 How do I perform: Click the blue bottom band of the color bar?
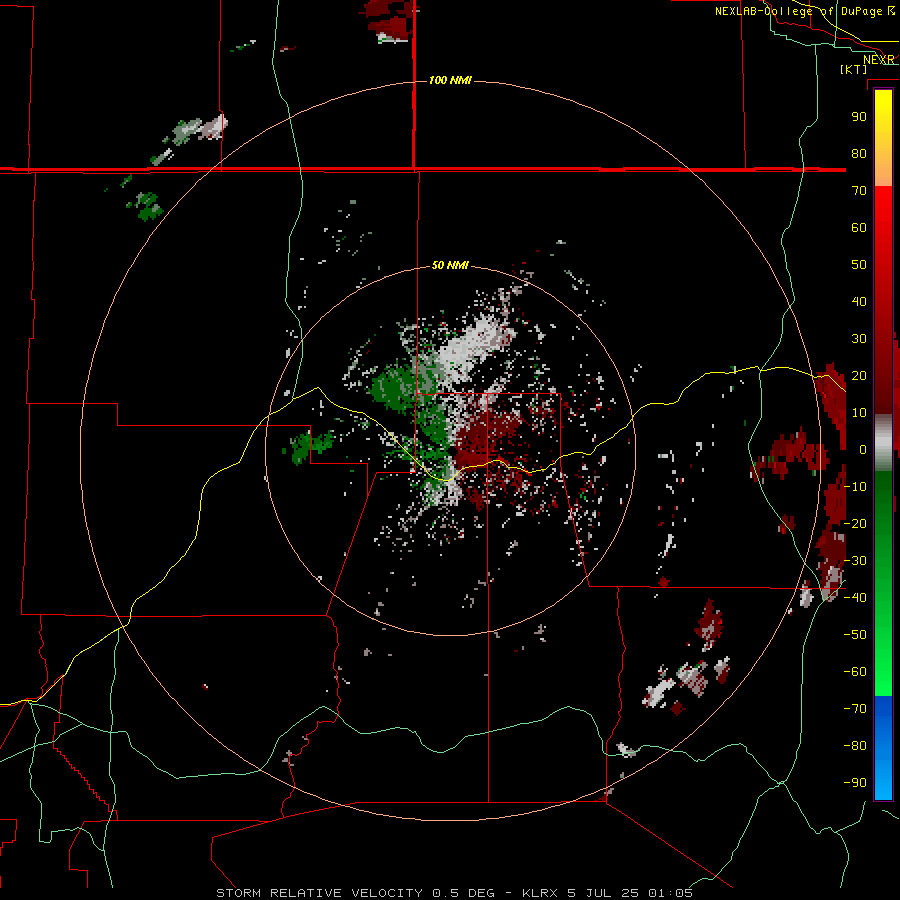883,748
